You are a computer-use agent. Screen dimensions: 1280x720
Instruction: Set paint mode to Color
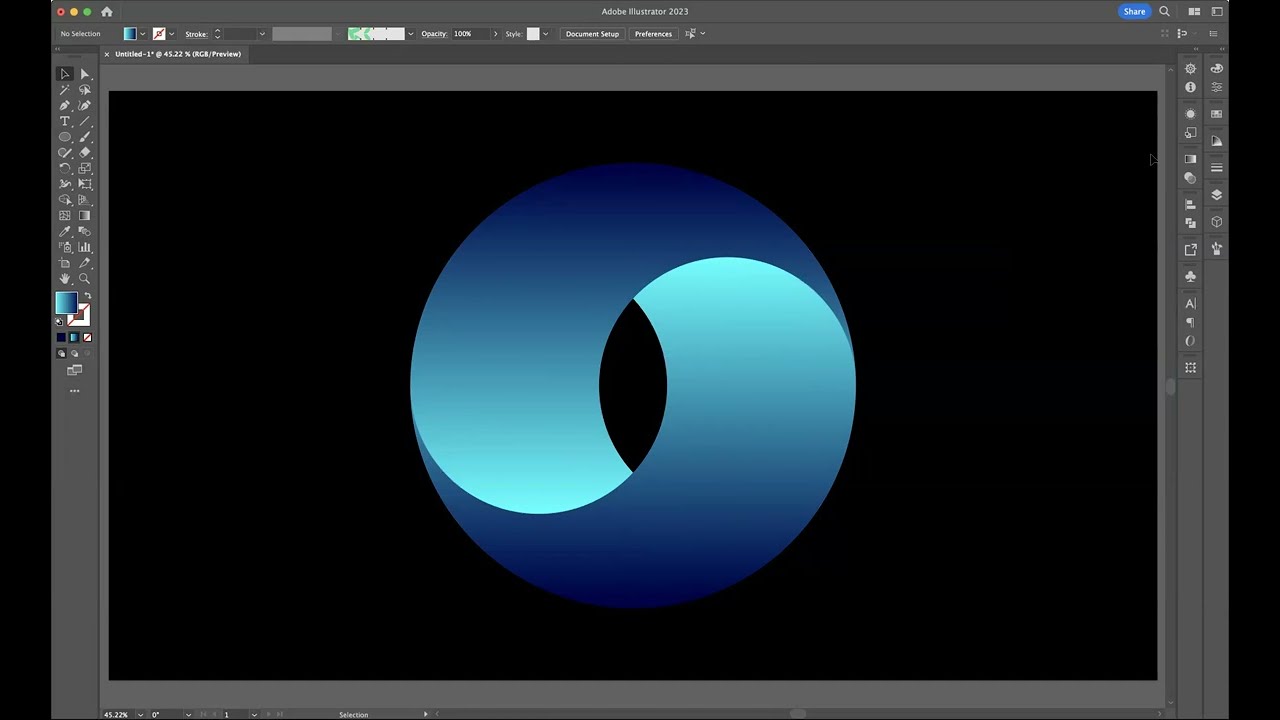pos(61,338)
